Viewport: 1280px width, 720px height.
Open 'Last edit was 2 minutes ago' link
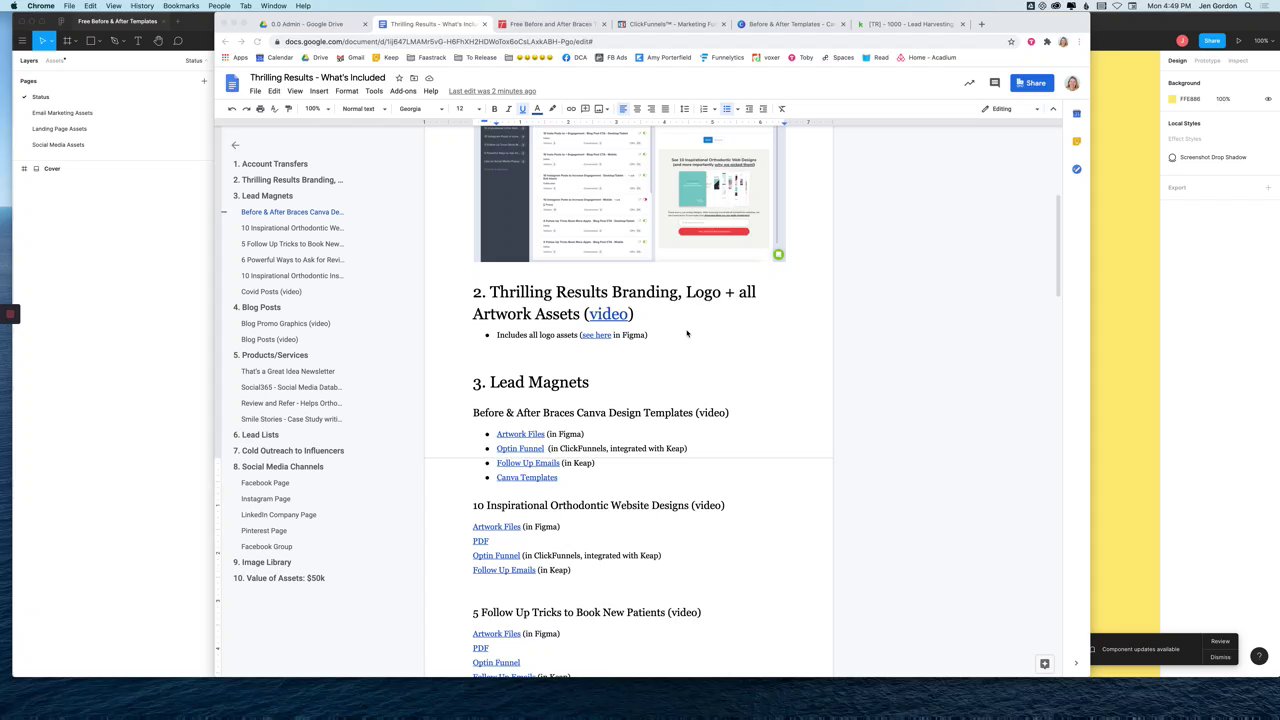[x=492, y=91]
